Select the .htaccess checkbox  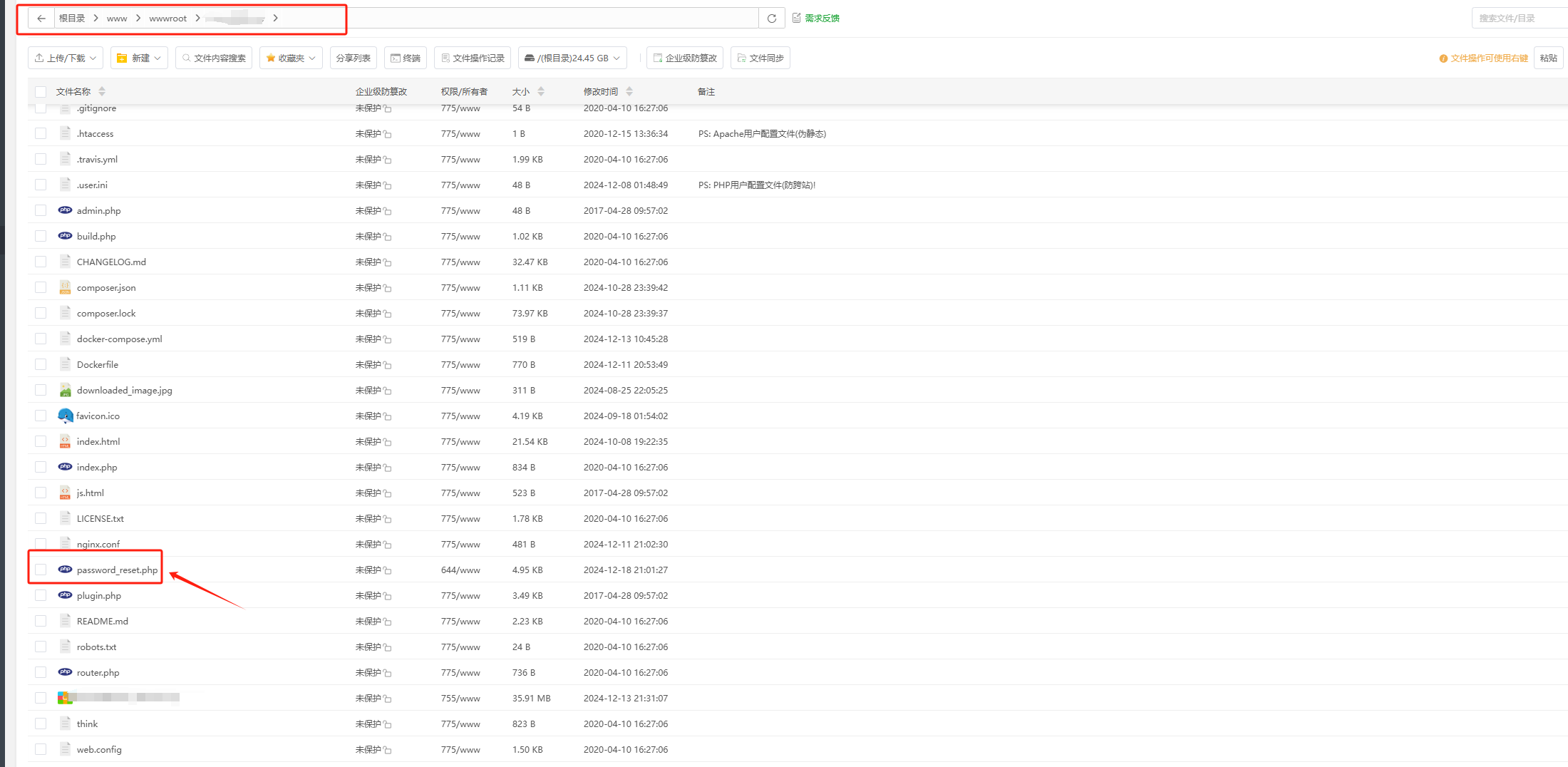pyautogui.click(x=41, y=133)
